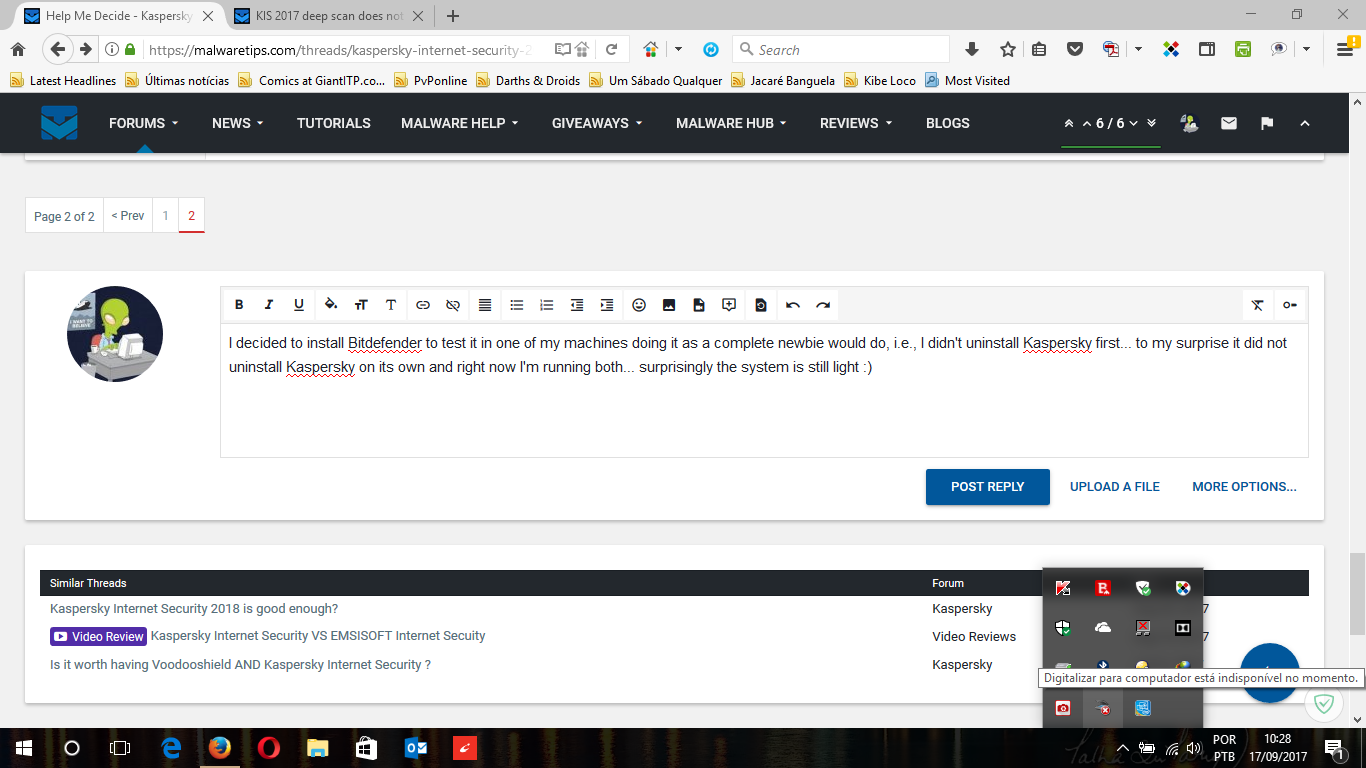Click the URL address bar
Viewport: 1366px width, 768px height.
click(x=340, y=50)
